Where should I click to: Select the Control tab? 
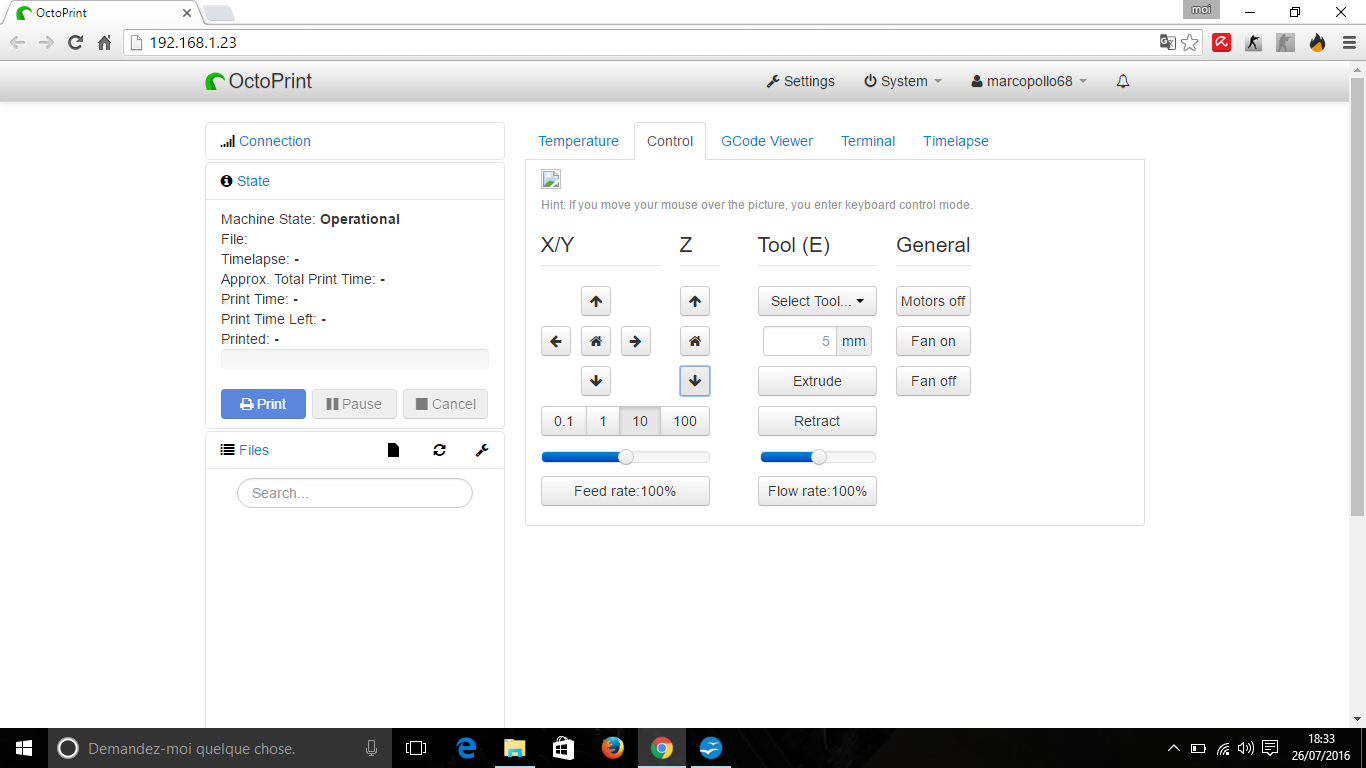[x=670, y=141]
